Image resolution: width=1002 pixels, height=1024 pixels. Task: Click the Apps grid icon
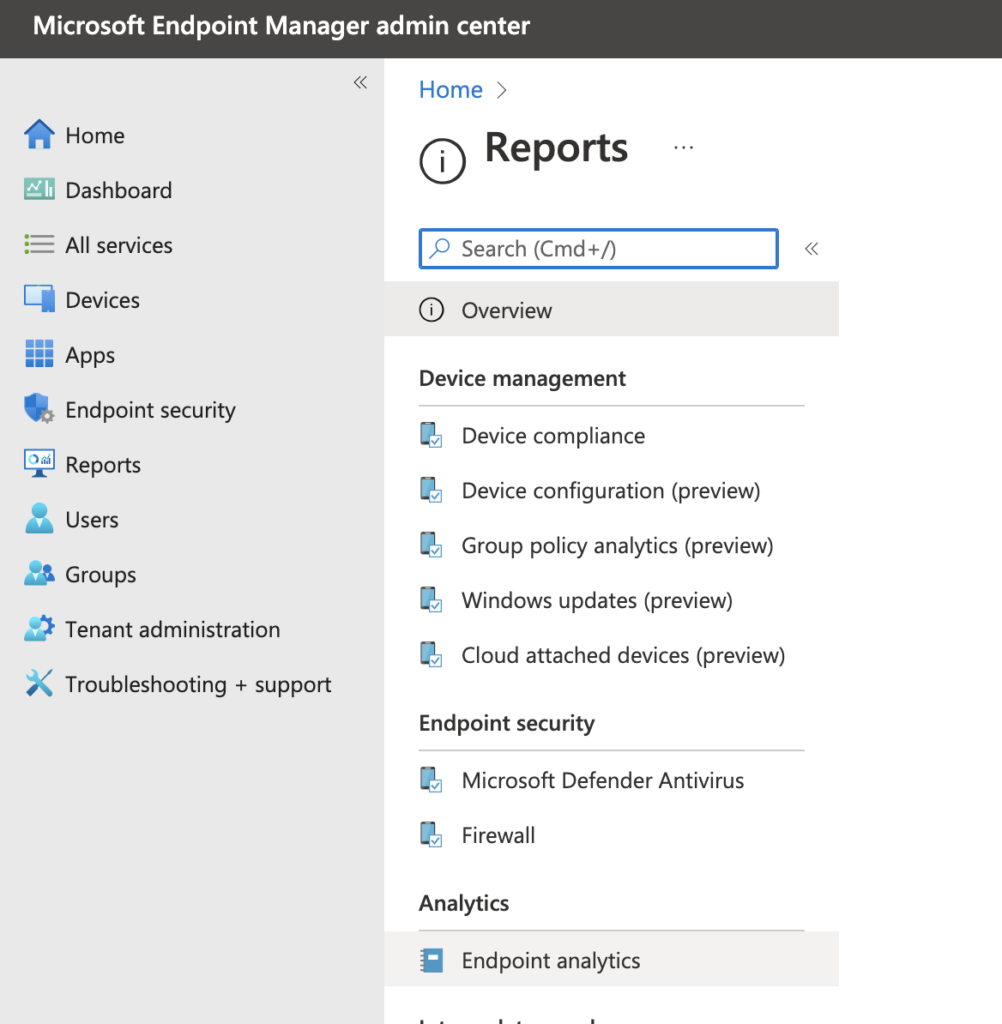click(x=39, y=354)
